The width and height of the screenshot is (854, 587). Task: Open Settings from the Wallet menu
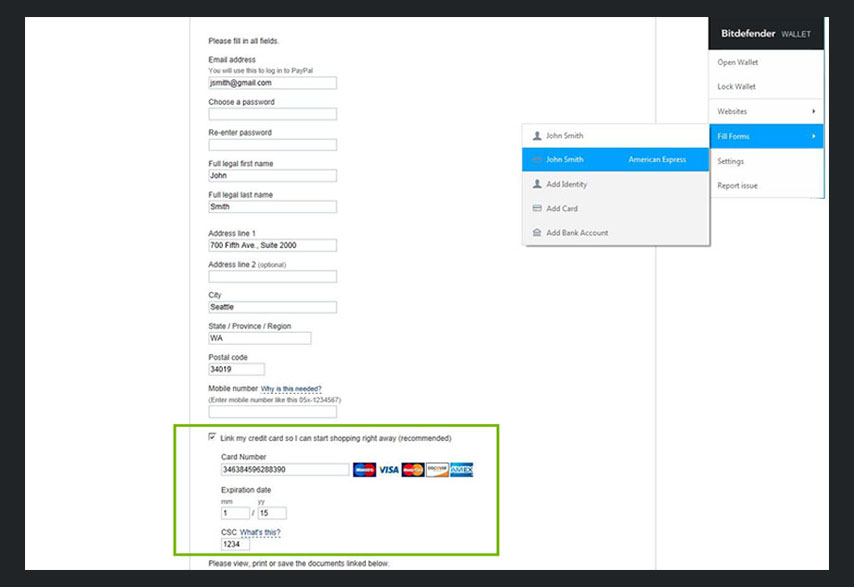point(766,161)
